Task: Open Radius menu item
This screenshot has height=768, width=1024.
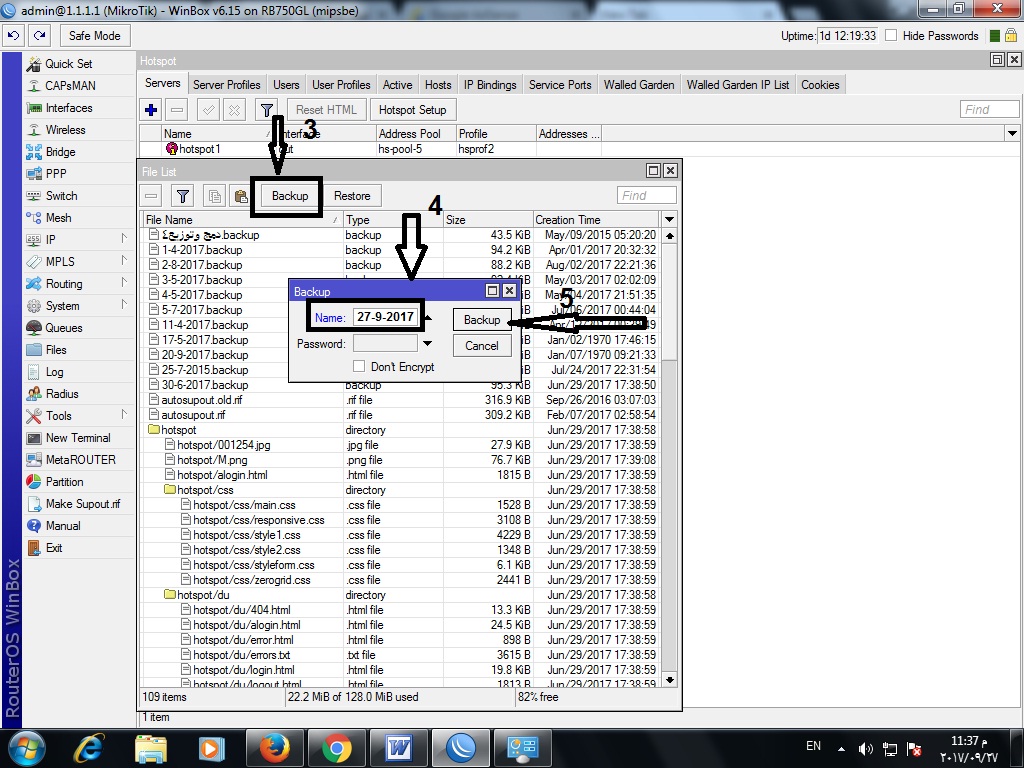Action: (x=62, y=394)
